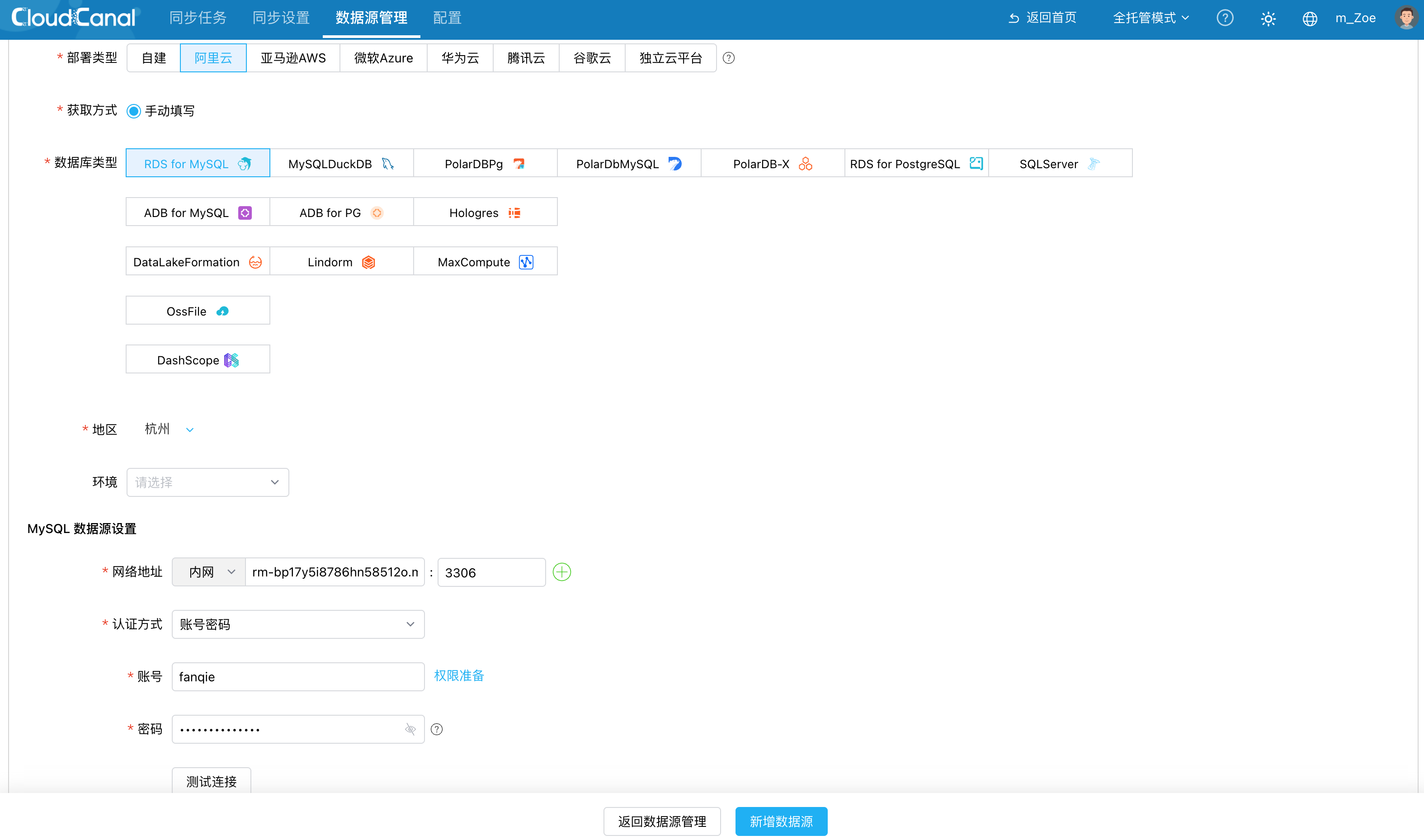1424x840 pixels.
Task: Select SQLServer database type
Action: click(x=1060, y=164)
